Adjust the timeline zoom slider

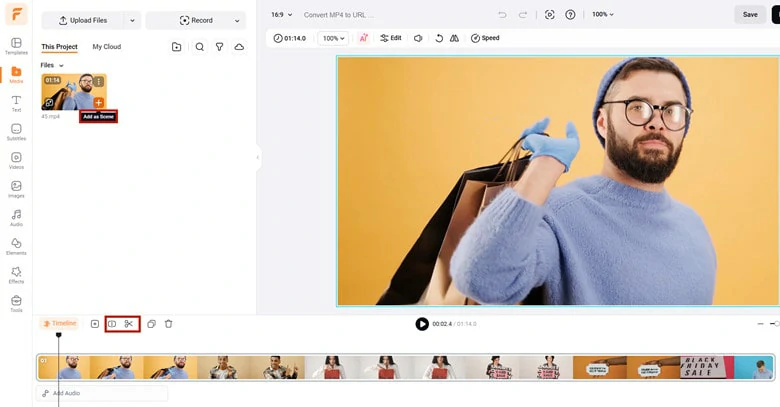[776, 324]
